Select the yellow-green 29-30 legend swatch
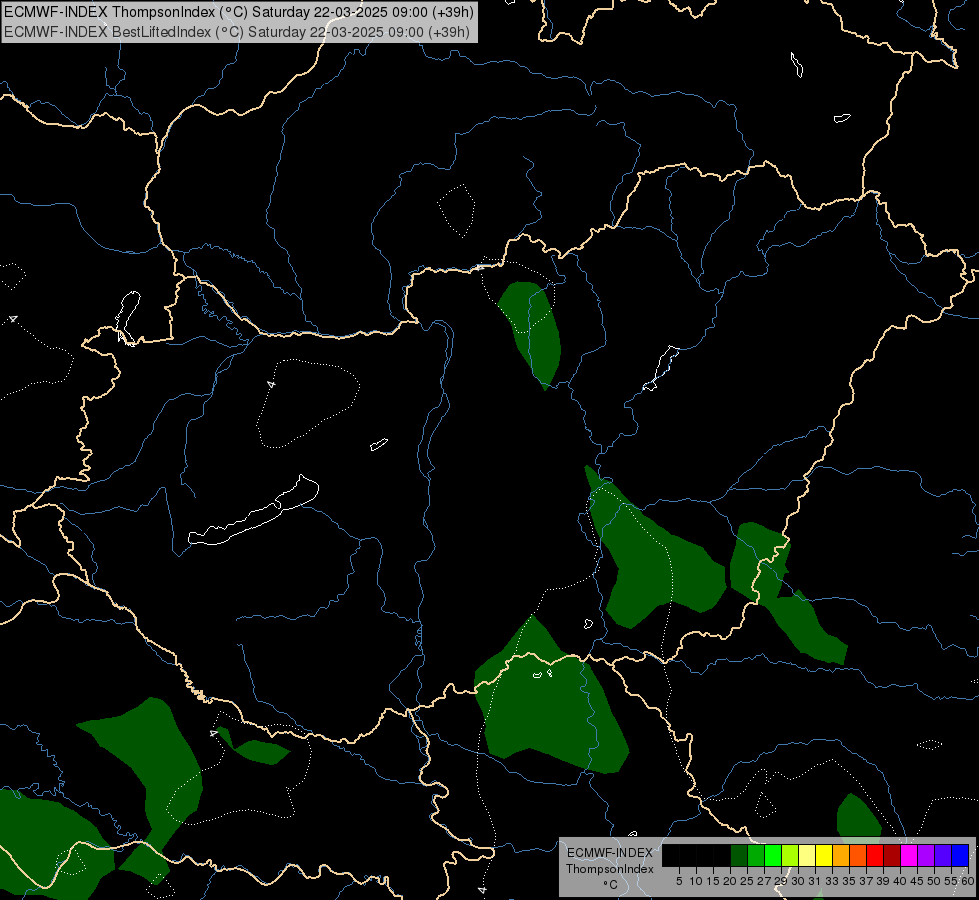979x900 pixels. click(x=790, y=855)
